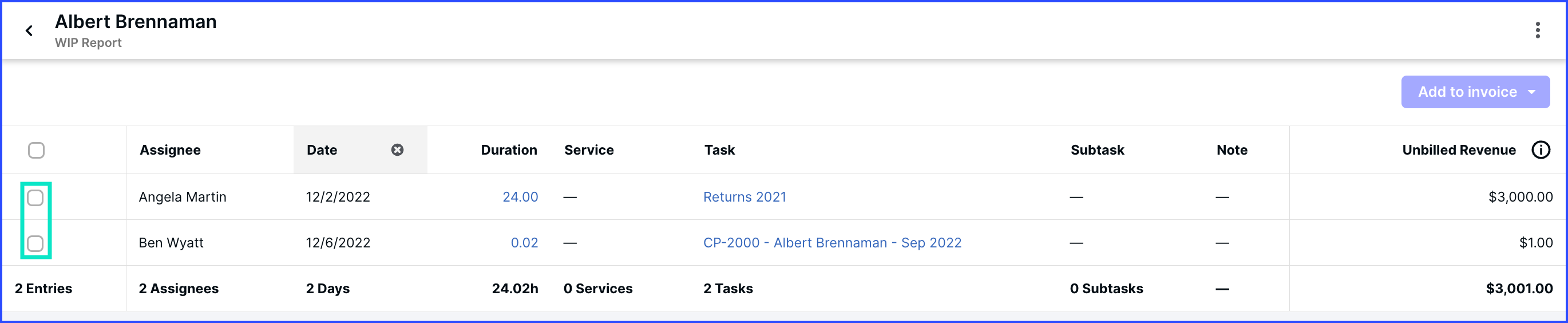
Task: Sort by the Task column header
Action: click(x=719, y=150)
